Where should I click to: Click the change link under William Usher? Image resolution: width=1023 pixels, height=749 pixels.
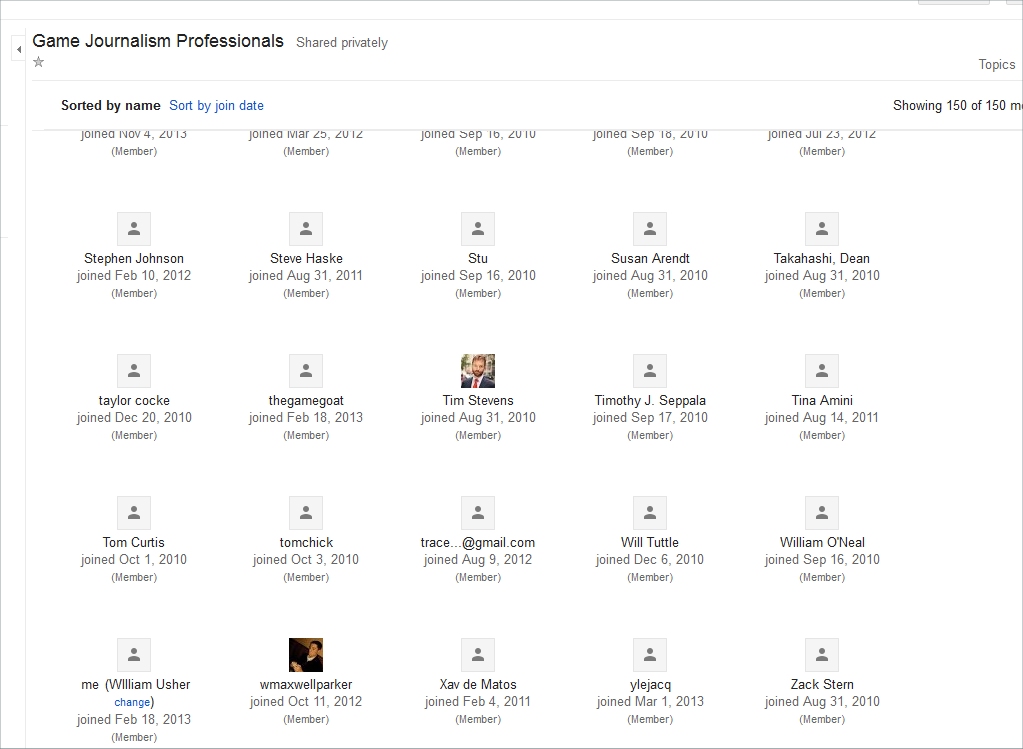[132, 702]
